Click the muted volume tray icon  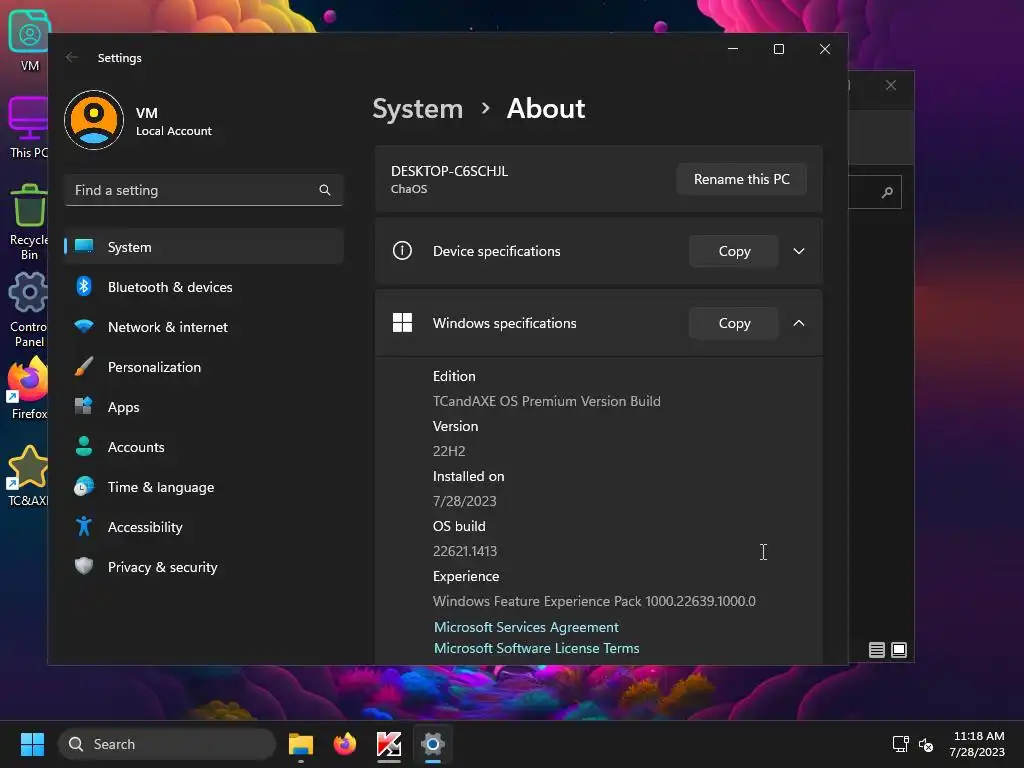926,744
